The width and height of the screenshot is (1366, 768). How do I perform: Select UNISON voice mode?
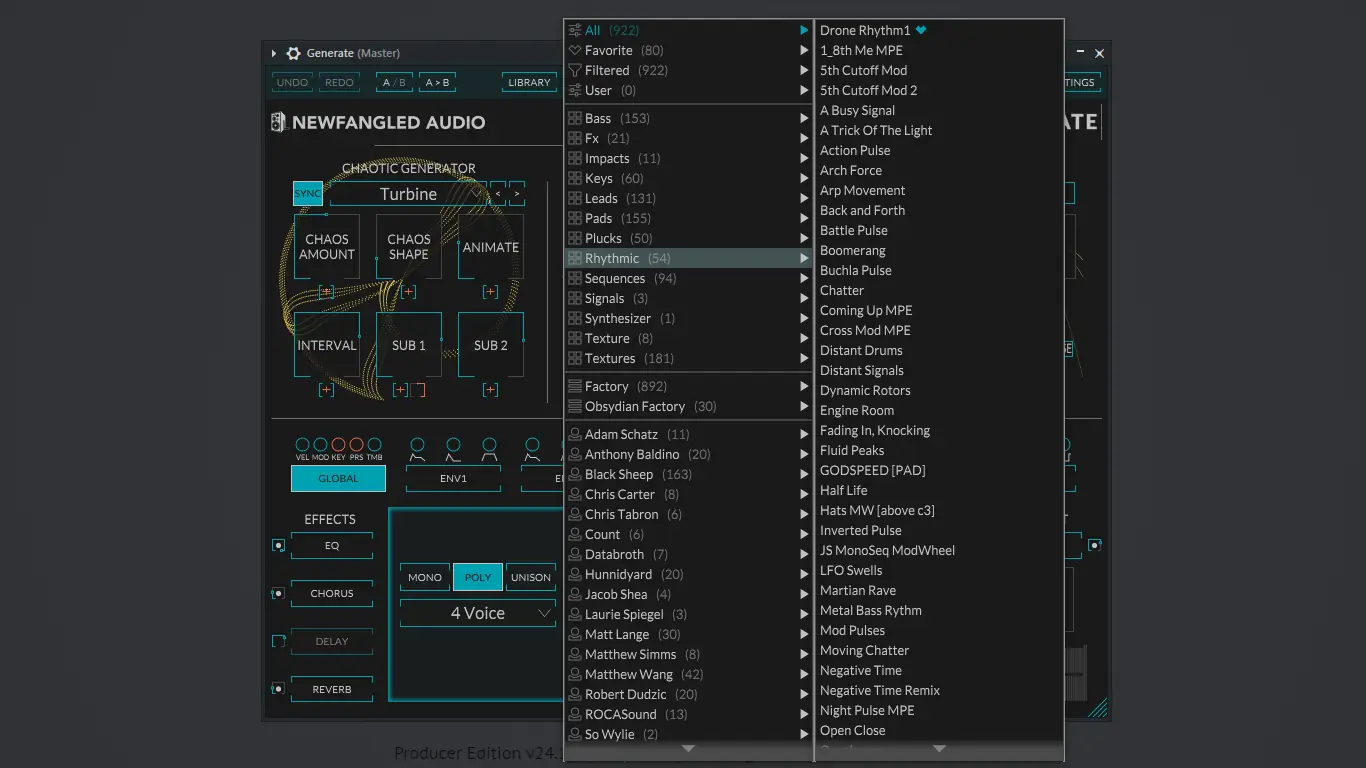(531, 577)
